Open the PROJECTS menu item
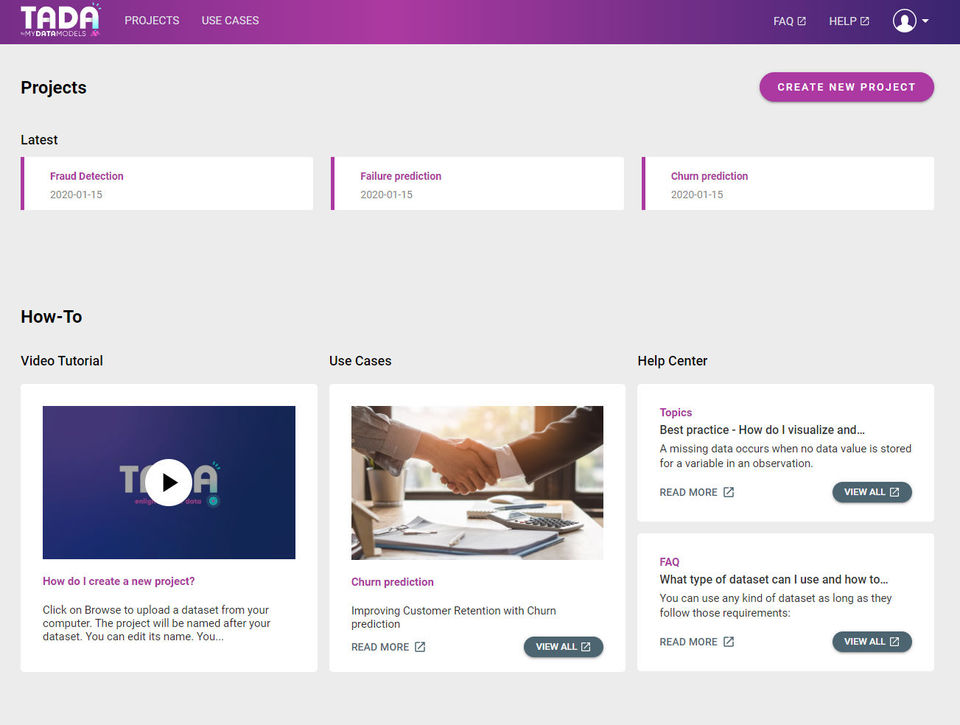Screen dimensions: 960x725 152,20
